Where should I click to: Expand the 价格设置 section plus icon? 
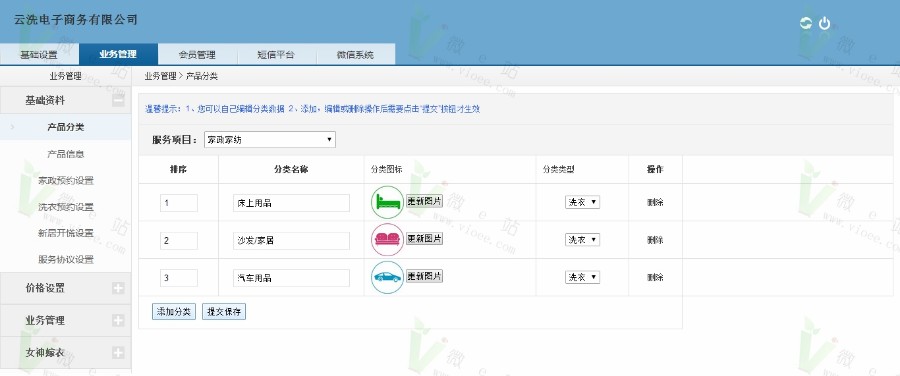[118, 288]
